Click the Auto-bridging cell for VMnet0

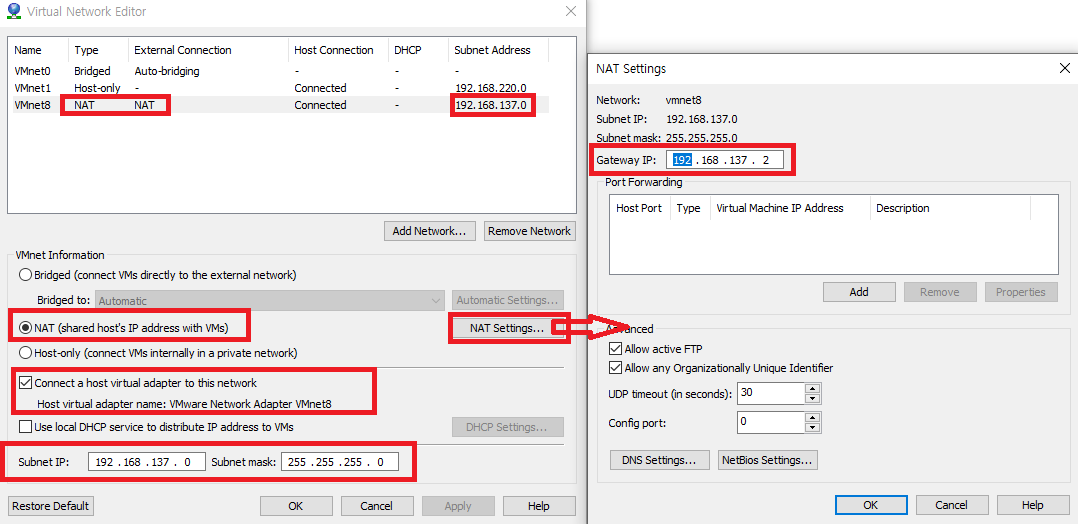pos(167,71)
